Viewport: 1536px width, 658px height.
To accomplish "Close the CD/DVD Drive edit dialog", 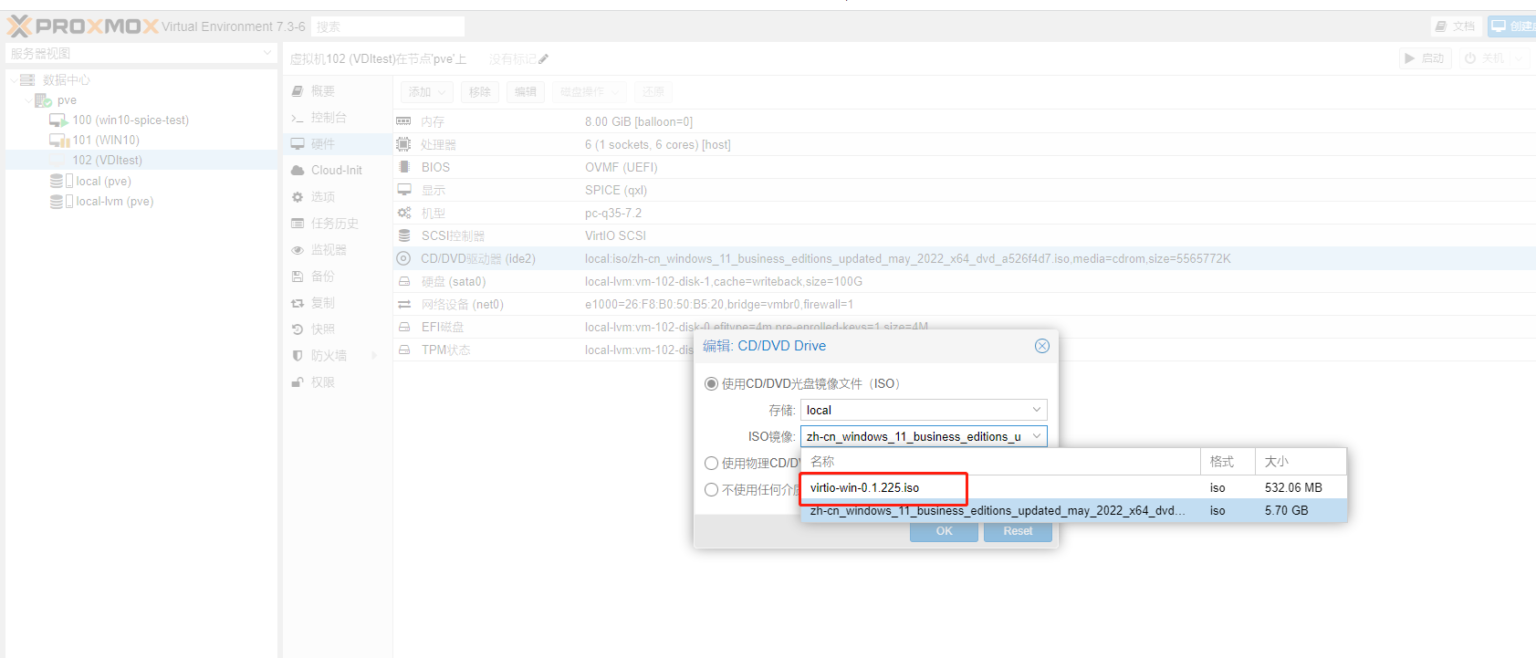I will point(1042,346).
